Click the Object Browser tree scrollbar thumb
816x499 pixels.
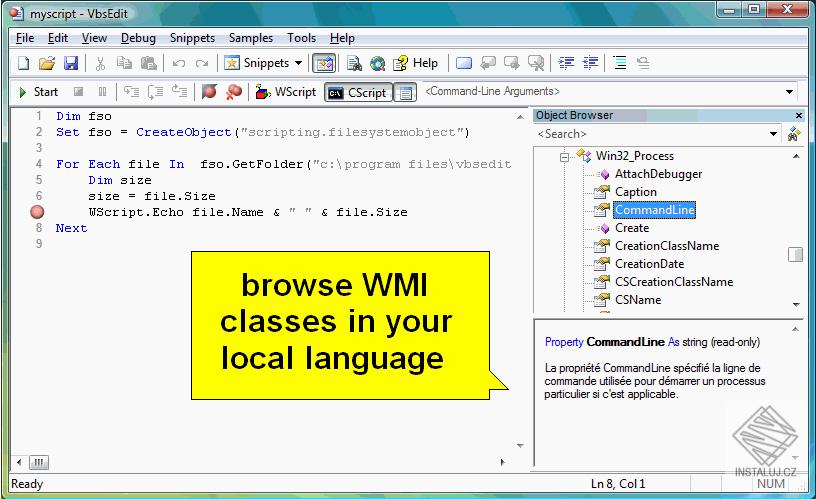point(796,254)
